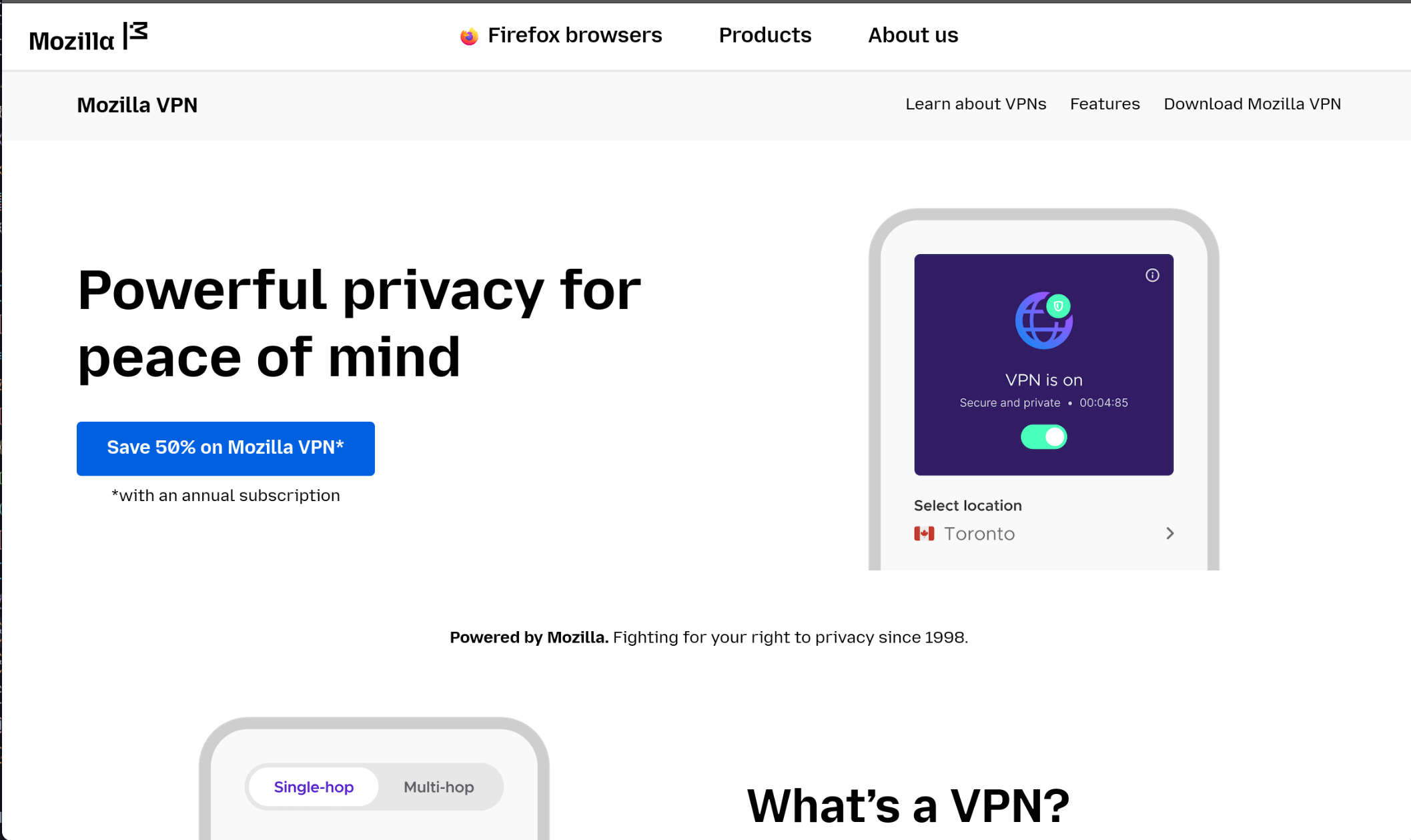This screenshot has height=840, width=1411.
Task: Click the Products navigation item
Action: point(765,34)
